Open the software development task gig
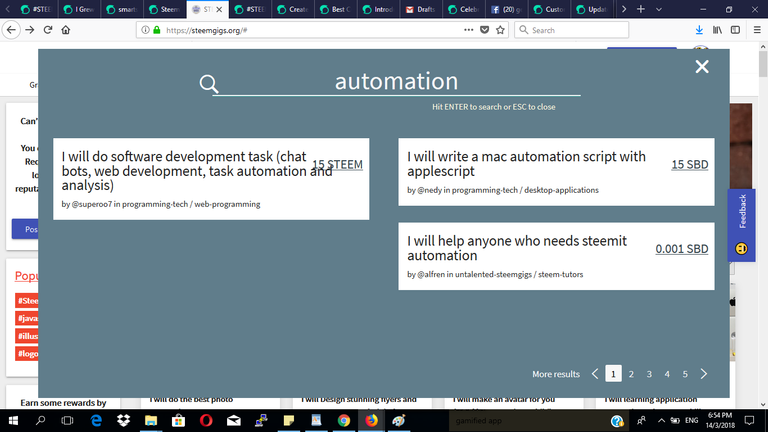Viewport: 768px width, 432px height. [197, 170]
